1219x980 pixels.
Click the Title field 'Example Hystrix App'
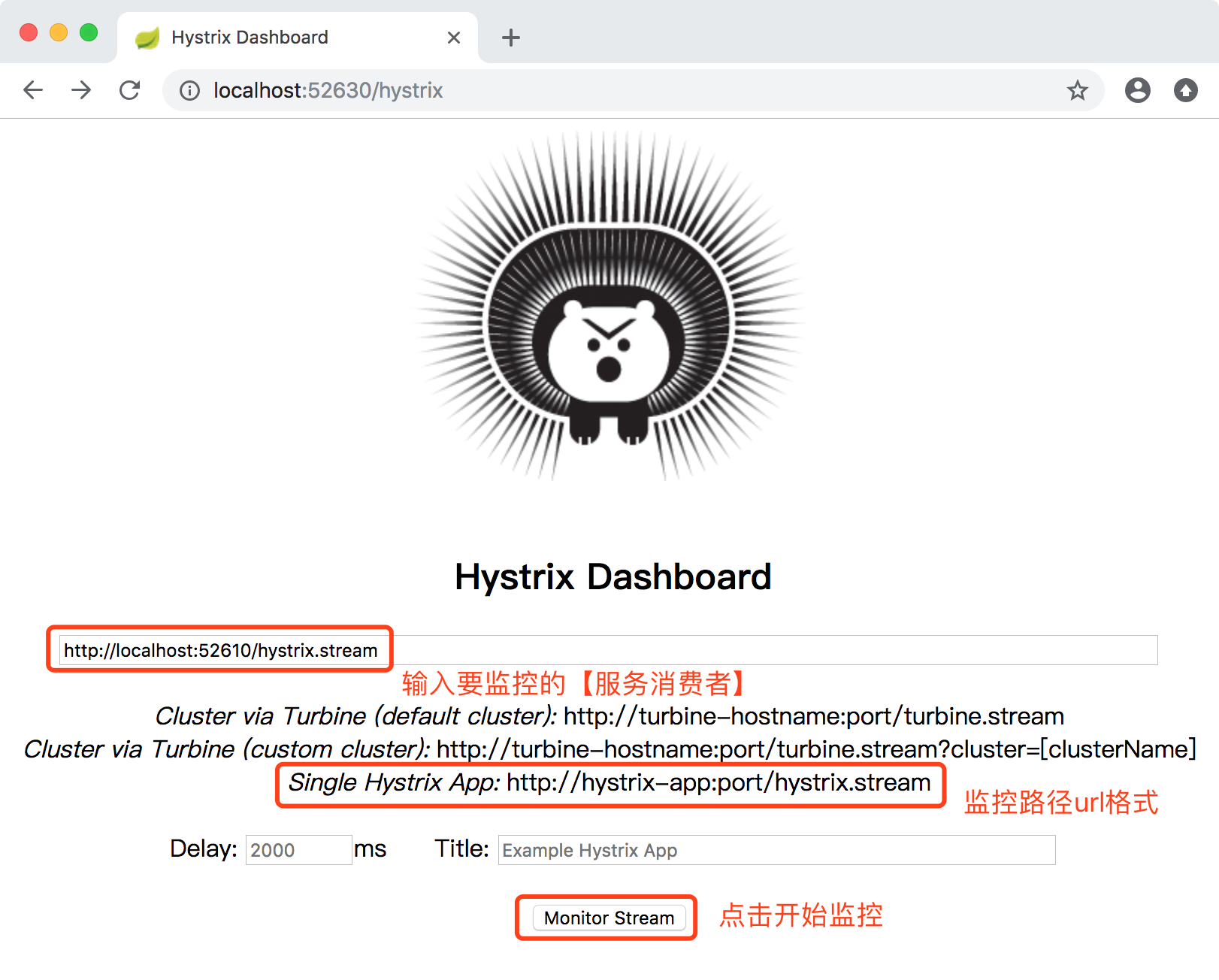click(x=776, y=850)
